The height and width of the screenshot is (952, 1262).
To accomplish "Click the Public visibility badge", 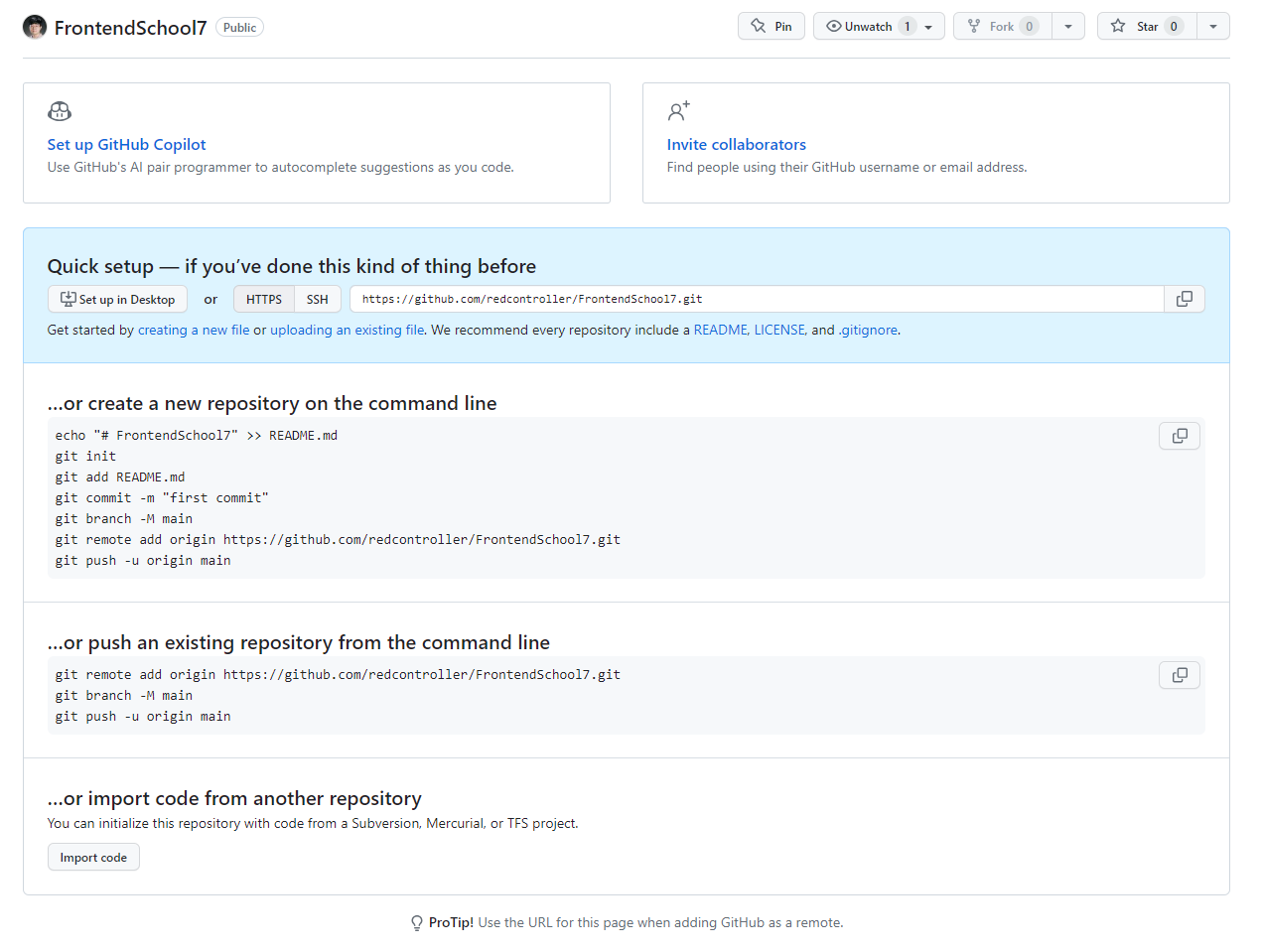I will [240, 28].
